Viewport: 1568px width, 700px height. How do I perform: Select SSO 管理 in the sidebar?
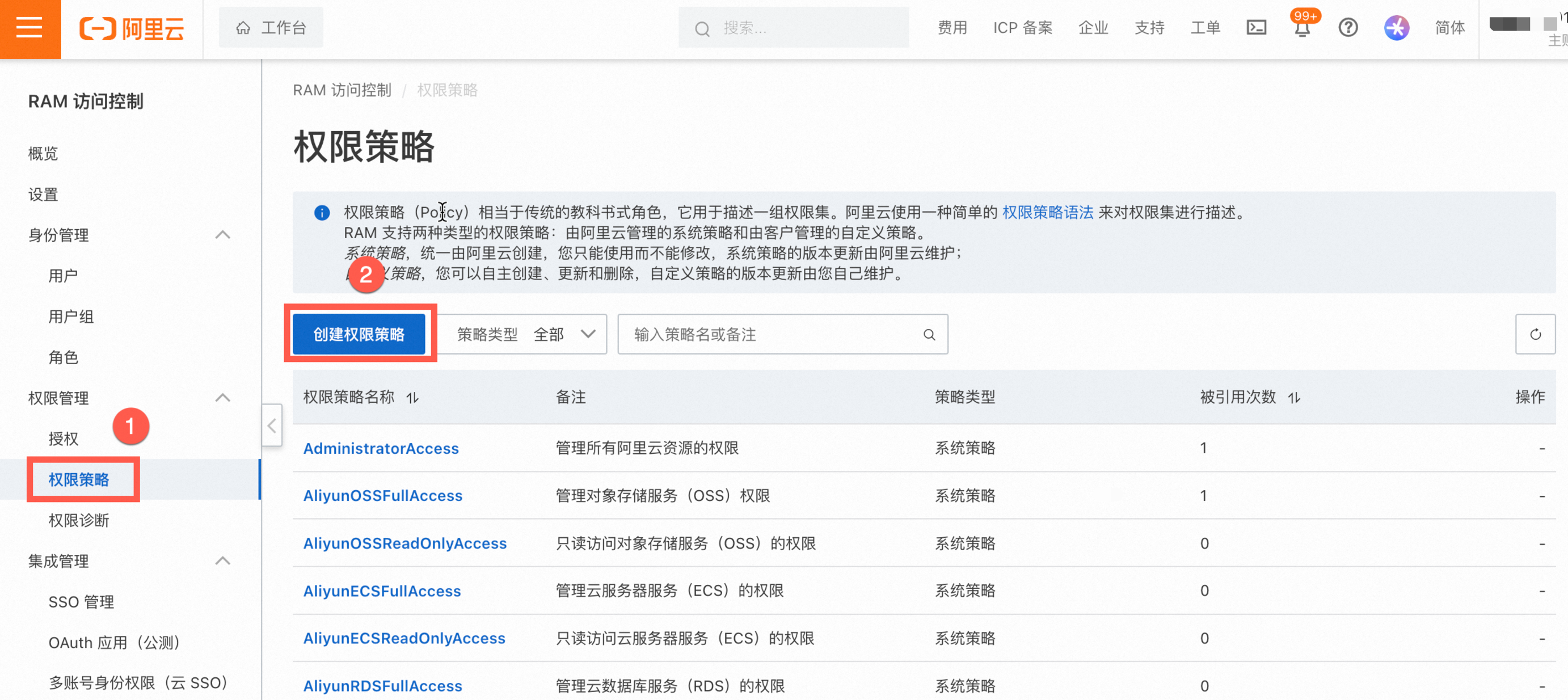click(81, 602)
